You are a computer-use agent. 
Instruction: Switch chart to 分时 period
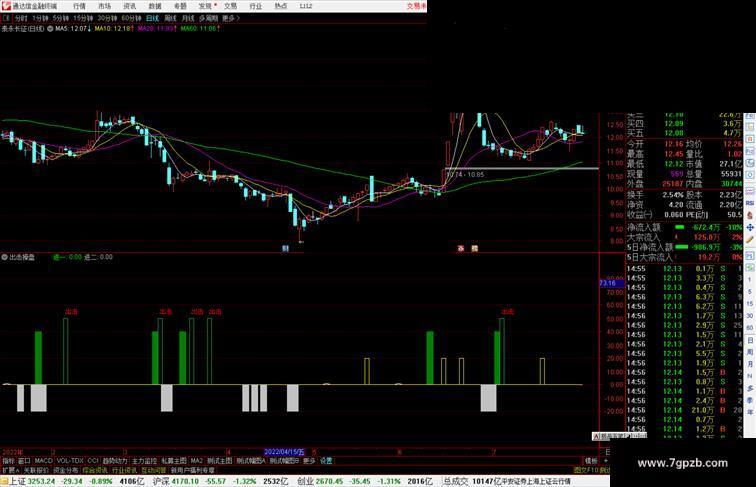[21, 18]
